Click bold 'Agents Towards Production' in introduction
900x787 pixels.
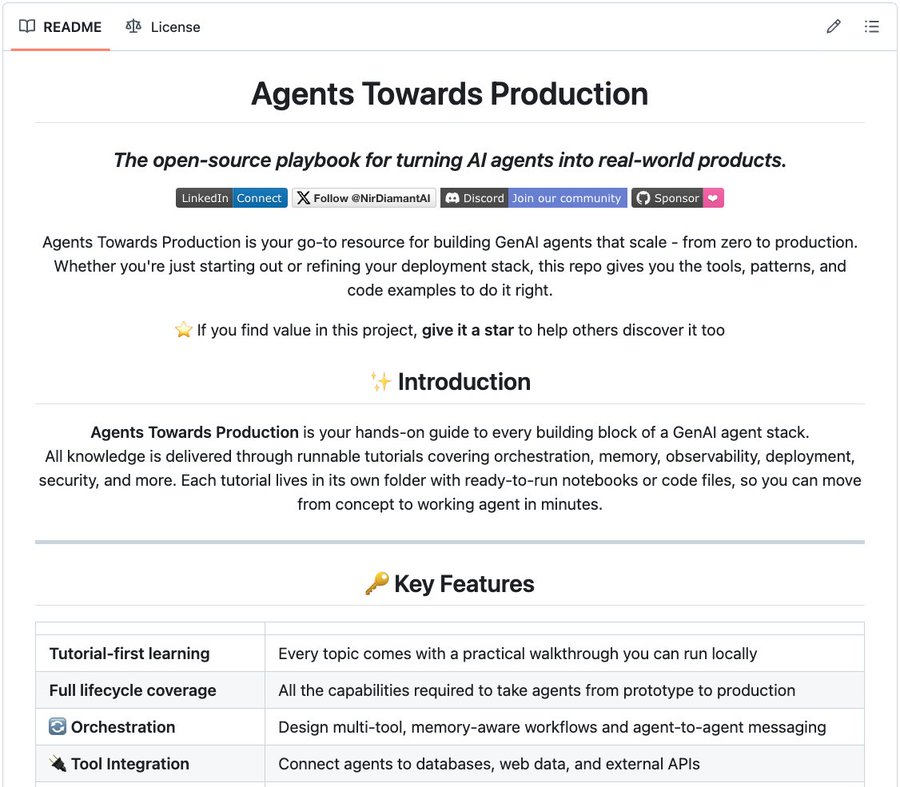[x=195, y=432]
